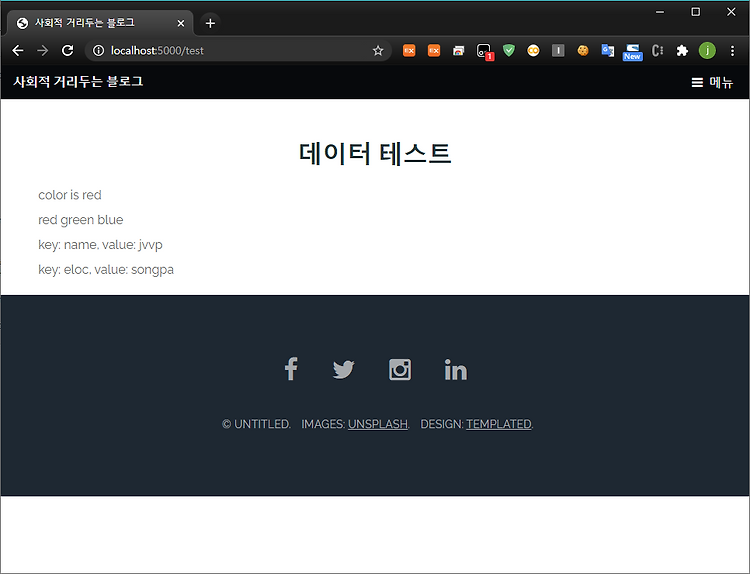
Task: Follow the UNSPLASH link
Action: (x=378, y=424)
